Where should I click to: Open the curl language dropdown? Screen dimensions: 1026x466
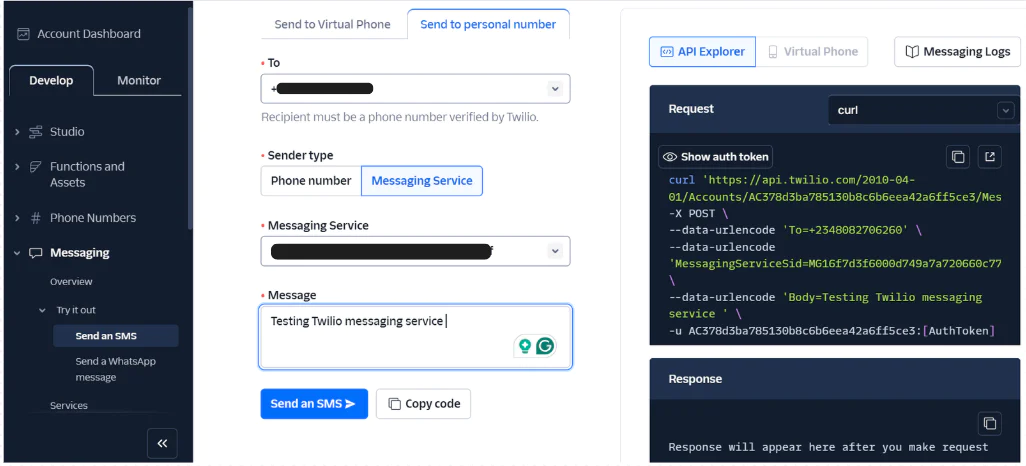tap(1005, 110)
